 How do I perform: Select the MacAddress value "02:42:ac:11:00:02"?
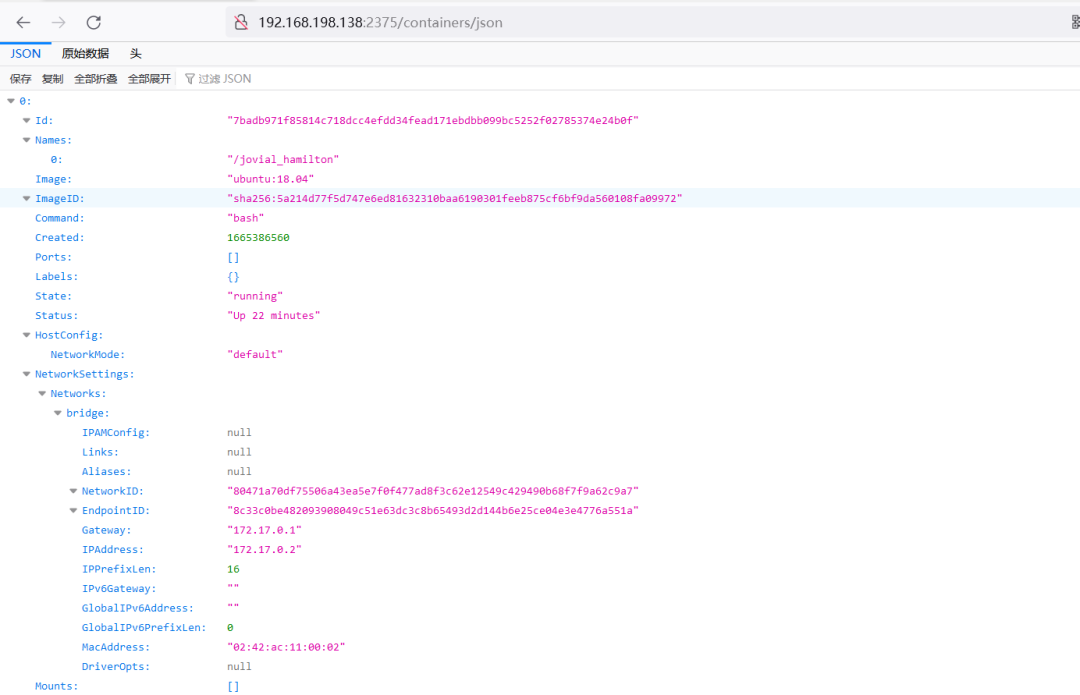[286, 647]
